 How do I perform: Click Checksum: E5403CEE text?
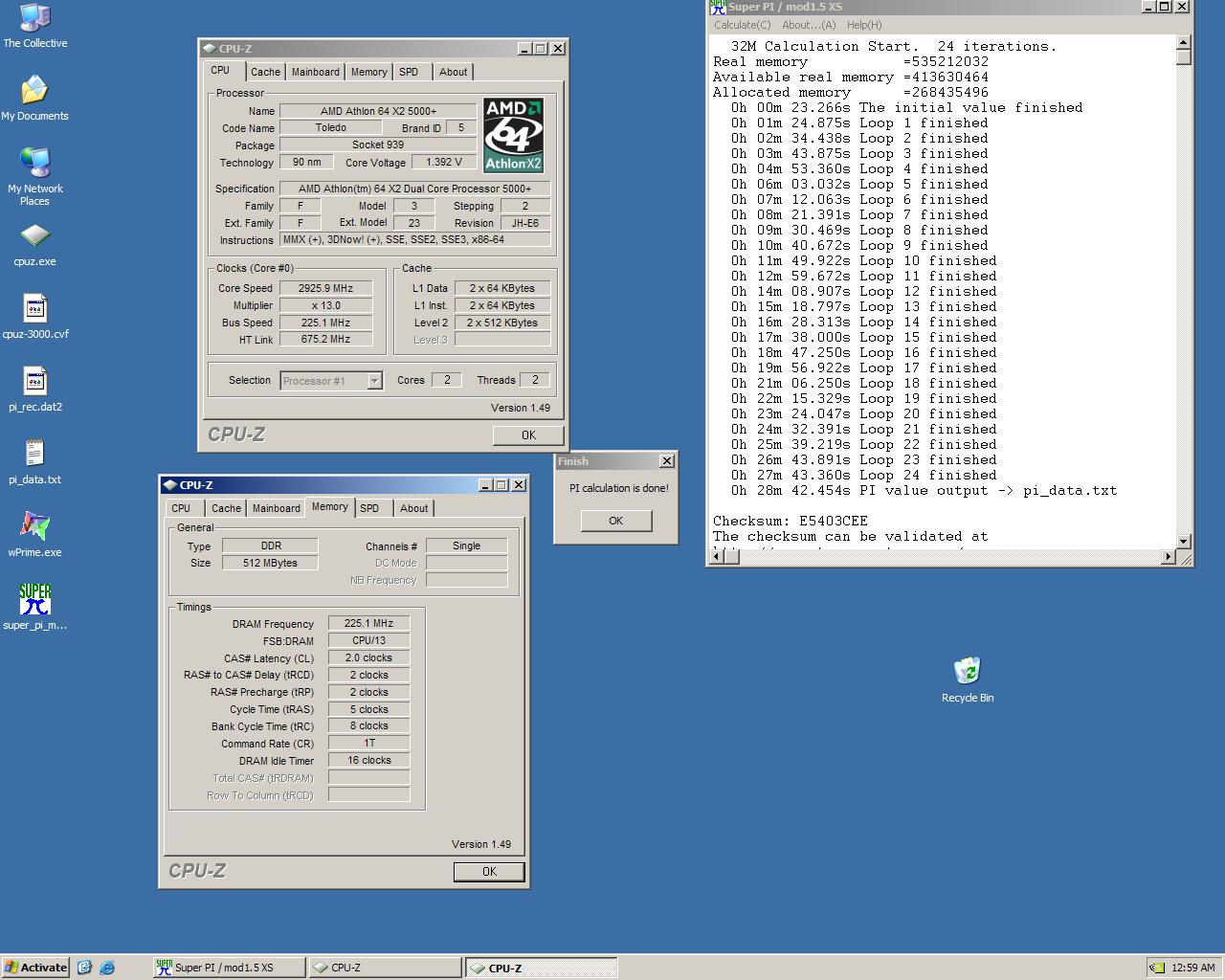click(791, 521)
